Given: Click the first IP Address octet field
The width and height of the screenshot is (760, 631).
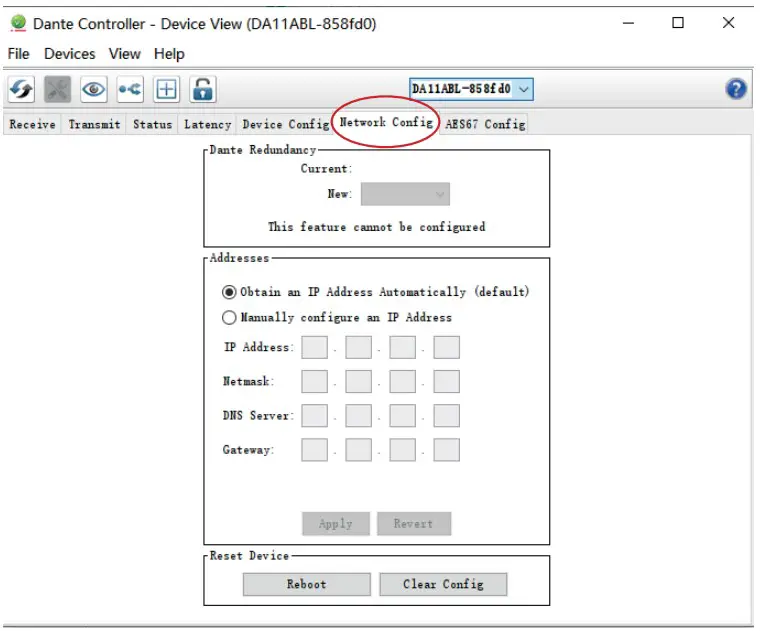Looking at the screenshot, I should click(314, 347).
